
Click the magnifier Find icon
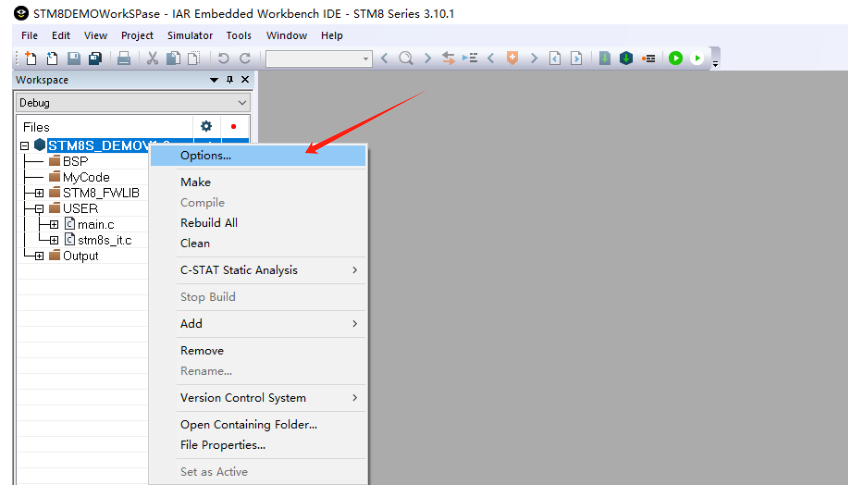point(406,58)
